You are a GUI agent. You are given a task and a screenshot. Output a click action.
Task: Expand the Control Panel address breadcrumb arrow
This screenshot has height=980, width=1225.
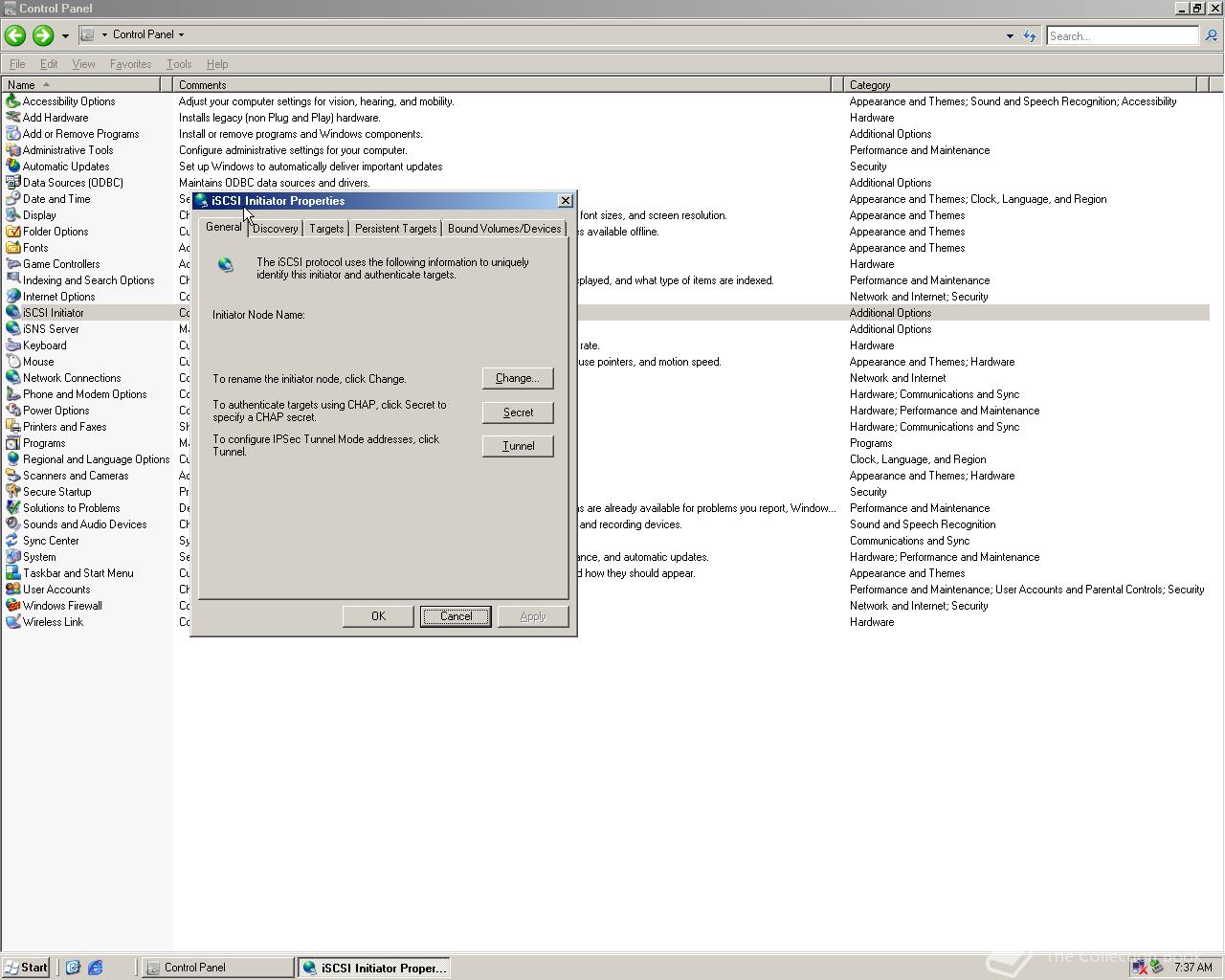[181, 34]
